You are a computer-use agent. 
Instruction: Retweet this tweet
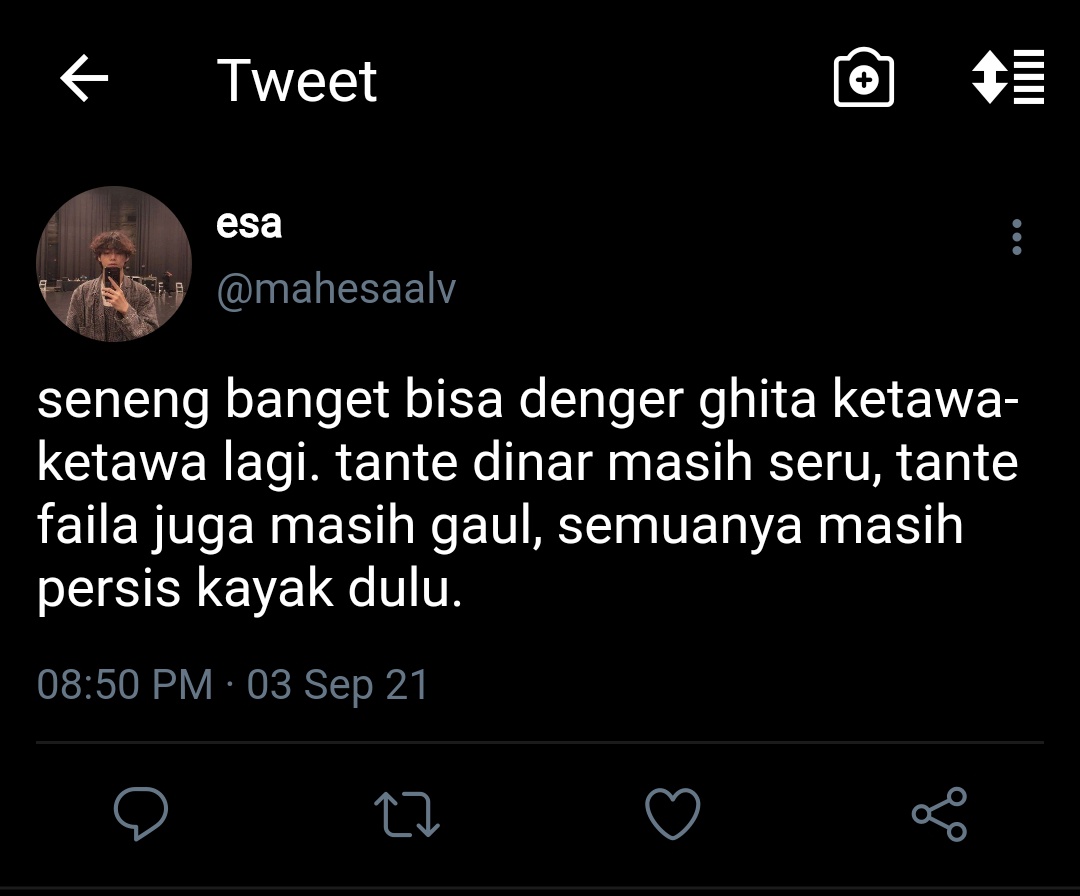click(x=406, y=814)
